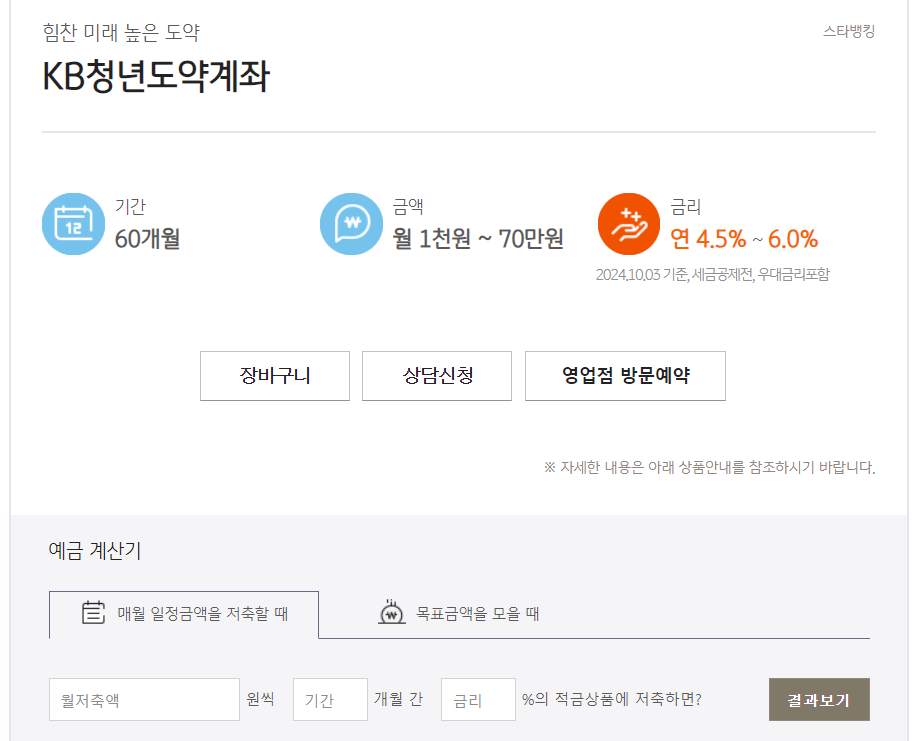This screenshot has width=919, height=741.
Task: Click the 힘찬 미래 높은 도약 tagline
Action: pyautogui.click(x=121, y=32)
